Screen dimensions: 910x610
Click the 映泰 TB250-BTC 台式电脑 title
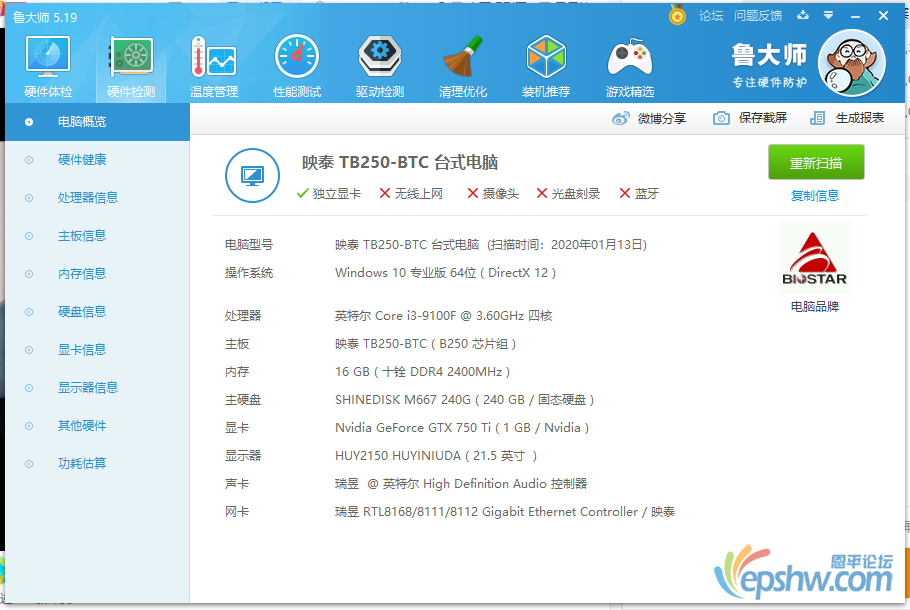[x=400, y=163]
